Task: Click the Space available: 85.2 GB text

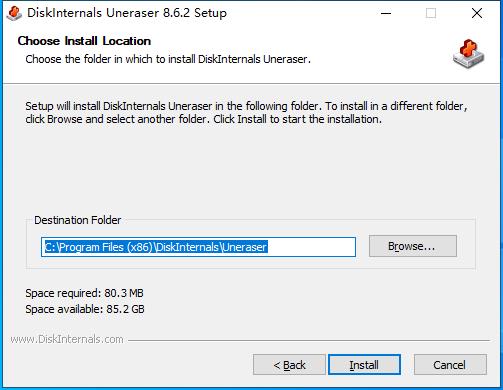Action: tap(85, 309)
